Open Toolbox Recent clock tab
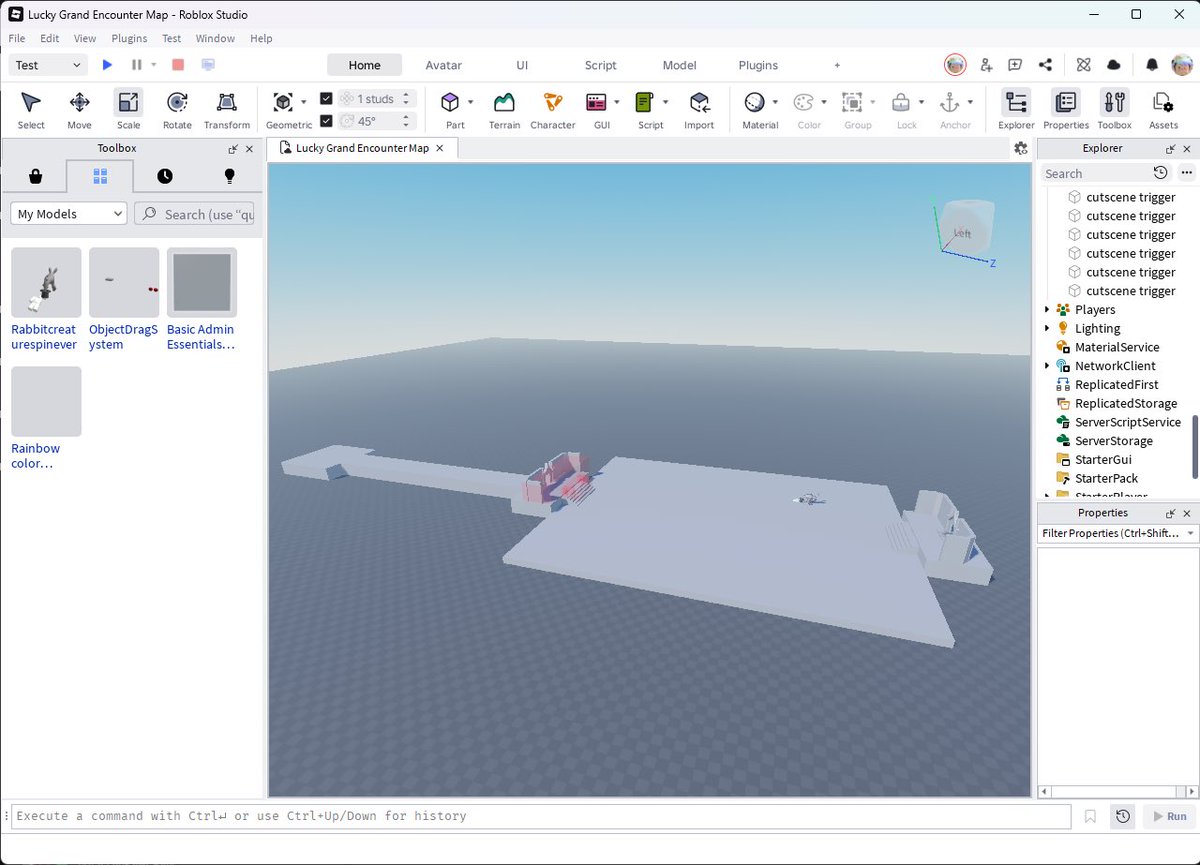 (x=165, y=176)
